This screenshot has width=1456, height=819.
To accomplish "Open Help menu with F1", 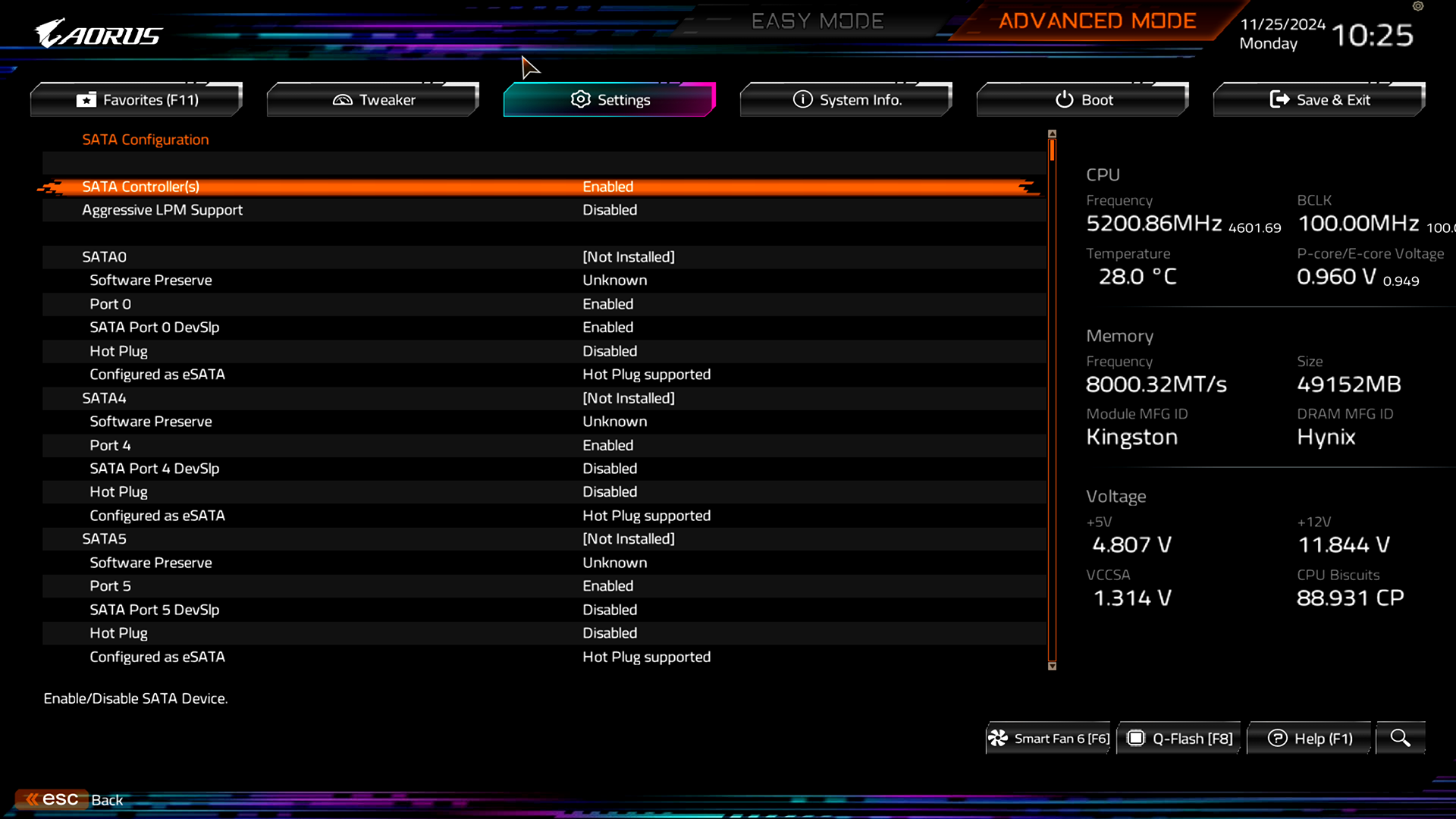I will pyautogui.click(x=1311, y=738).
